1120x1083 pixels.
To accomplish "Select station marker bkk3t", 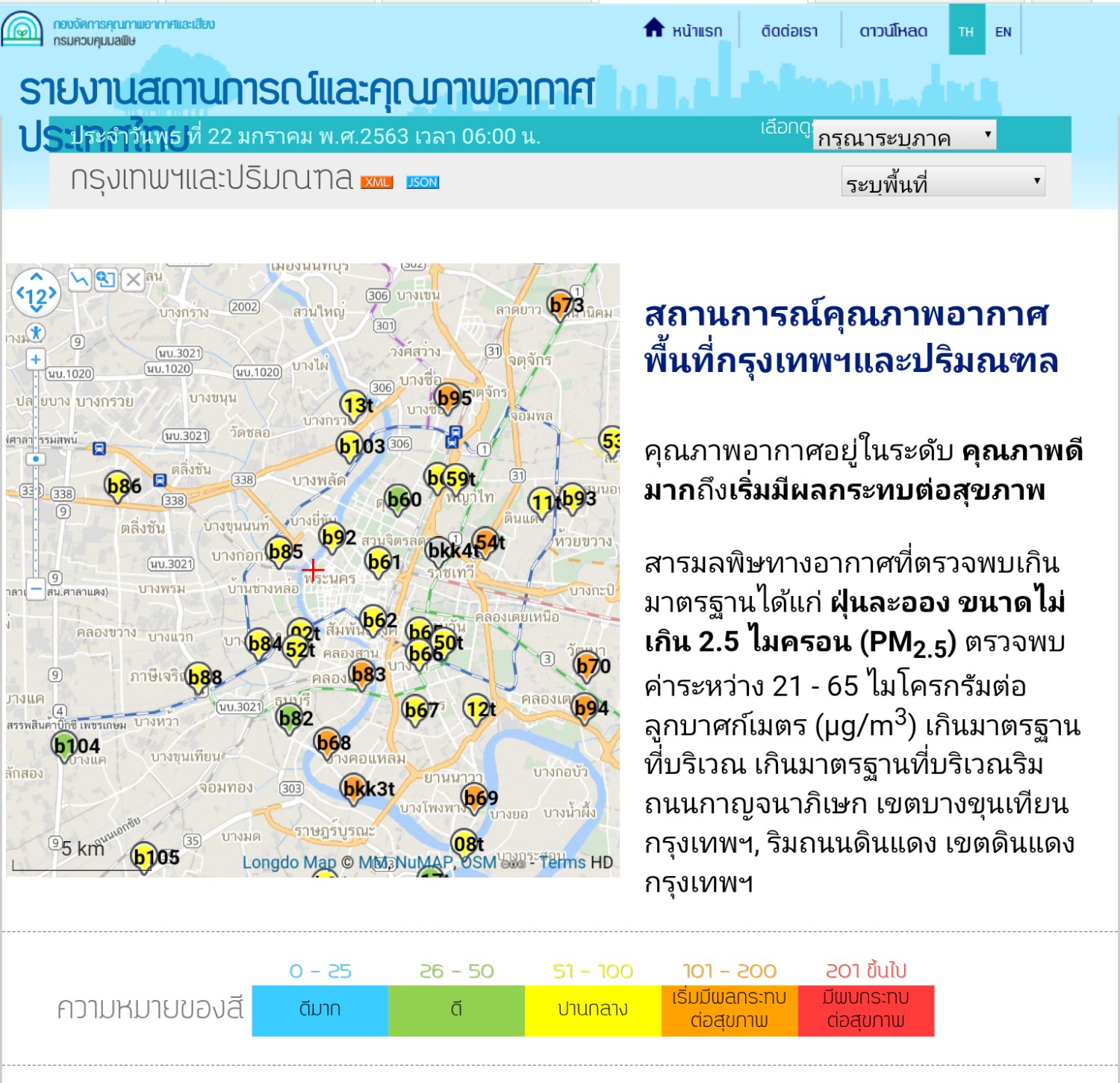I will point(355,789).
